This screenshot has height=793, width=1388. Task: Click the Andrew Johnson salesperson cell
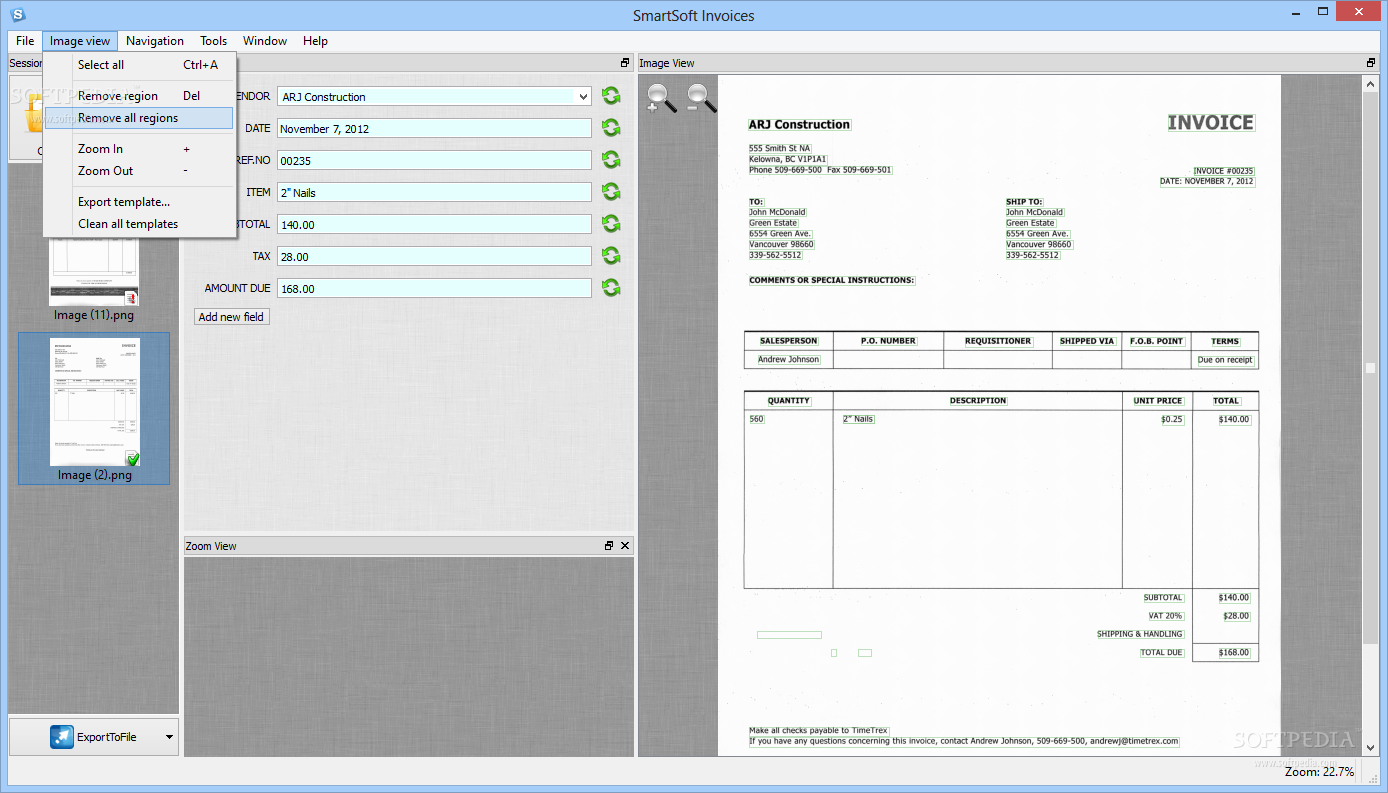click(789, 360)
